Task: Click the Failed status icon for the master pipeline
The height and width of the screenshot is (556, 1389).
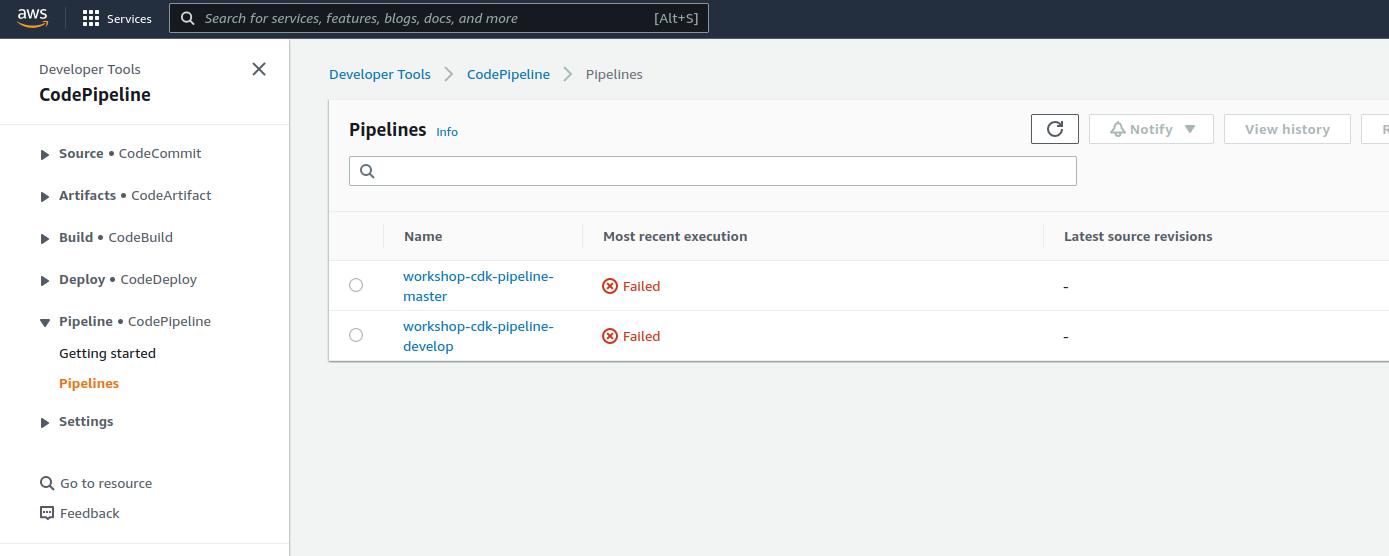Action: tap(610, 286)
